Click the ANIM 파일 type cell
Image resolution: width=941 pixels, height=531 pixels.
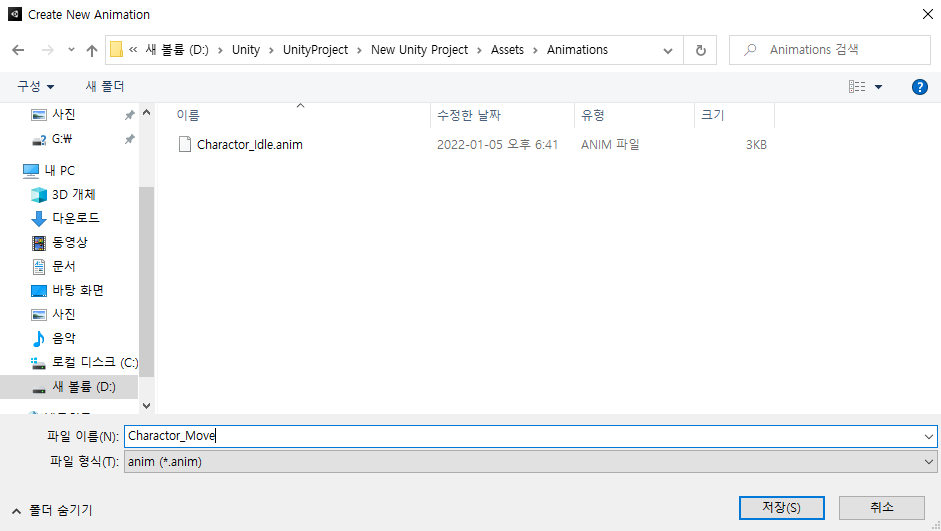[610, 145]
